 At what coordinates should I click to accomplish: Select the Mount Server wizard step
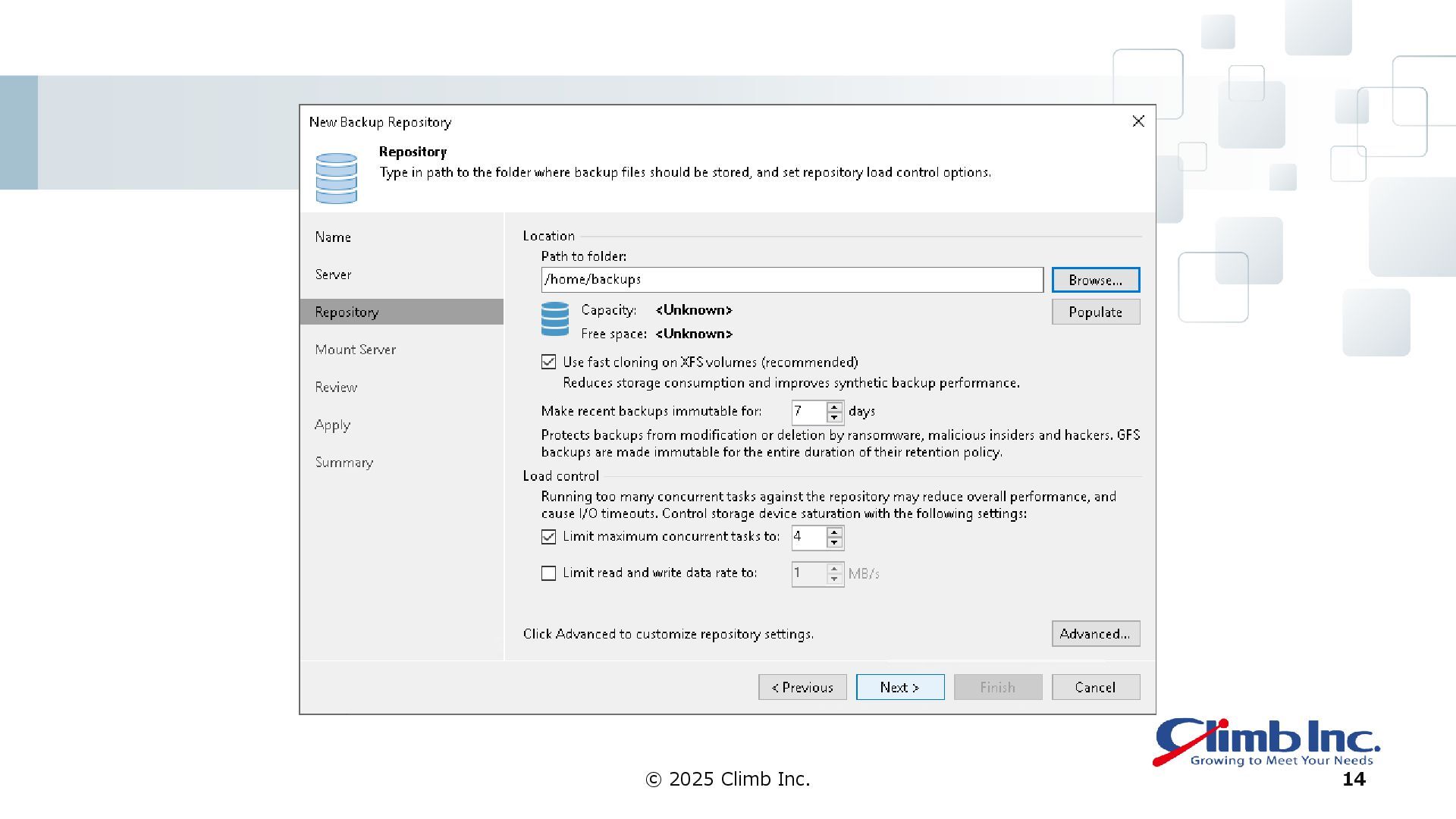tap(355, 350)
